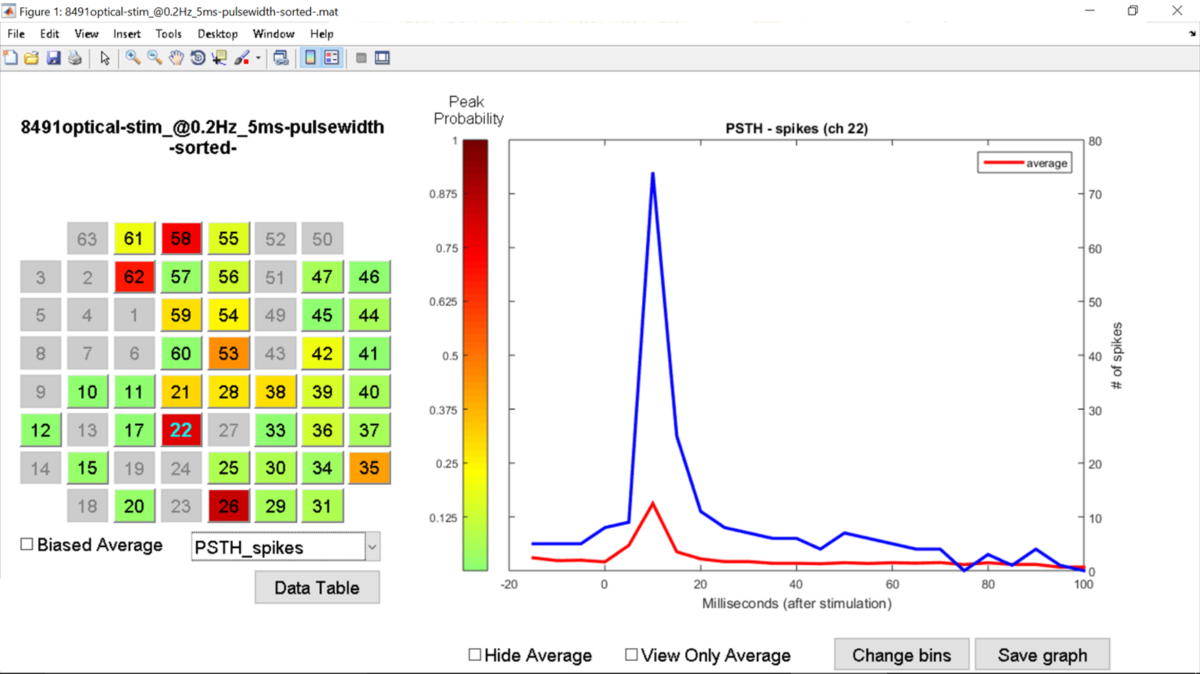Image resolution: width=1200 pixels, height=674 pixels.
Task: Click the Change bins button
Action: point(901,655)
